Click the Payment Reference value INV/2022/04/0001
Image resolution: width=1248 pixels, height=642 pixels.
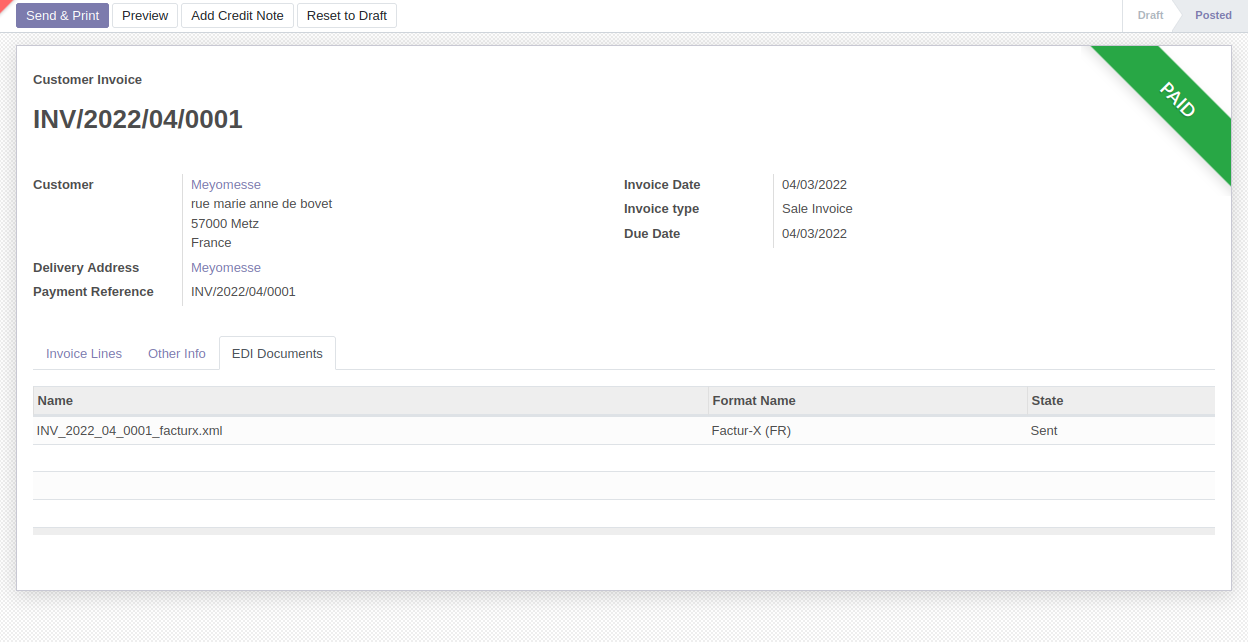(243, 292)
